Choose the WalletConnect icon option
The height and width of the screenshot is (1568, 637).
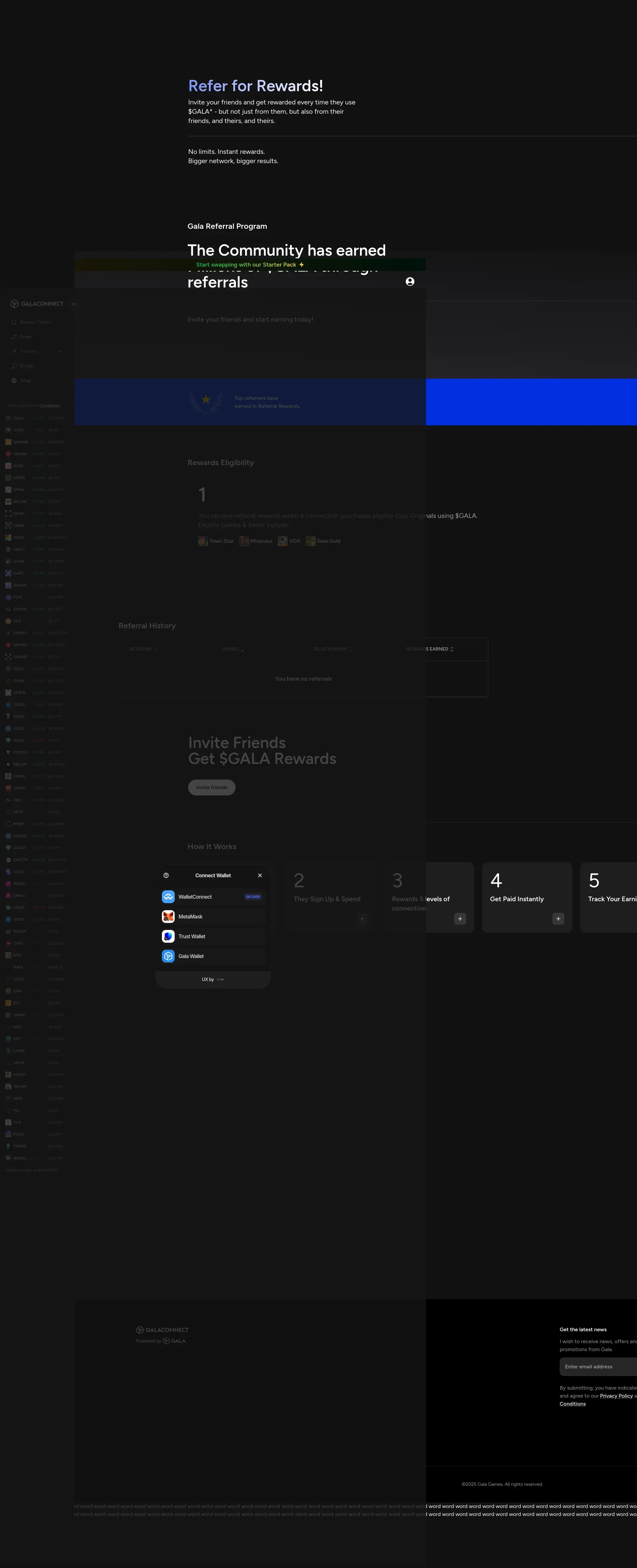tap(168, 897)
